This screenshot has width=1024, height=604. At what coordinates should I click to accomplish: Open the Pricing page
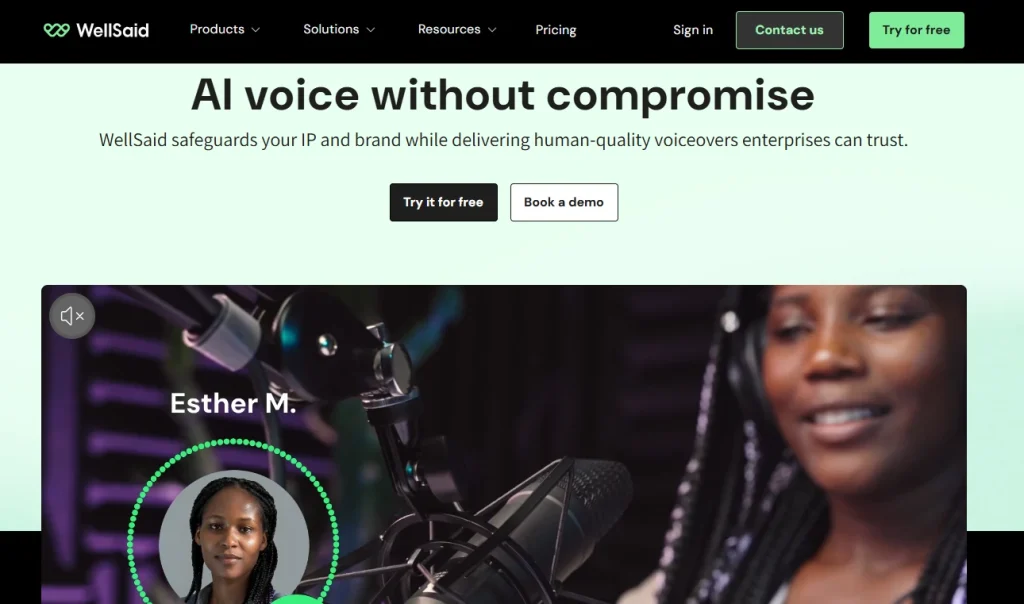click(x=556, y=30)
